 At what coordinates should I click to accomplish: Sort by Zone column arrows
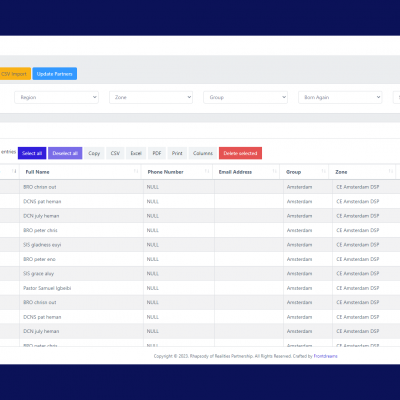click(391, 171)
